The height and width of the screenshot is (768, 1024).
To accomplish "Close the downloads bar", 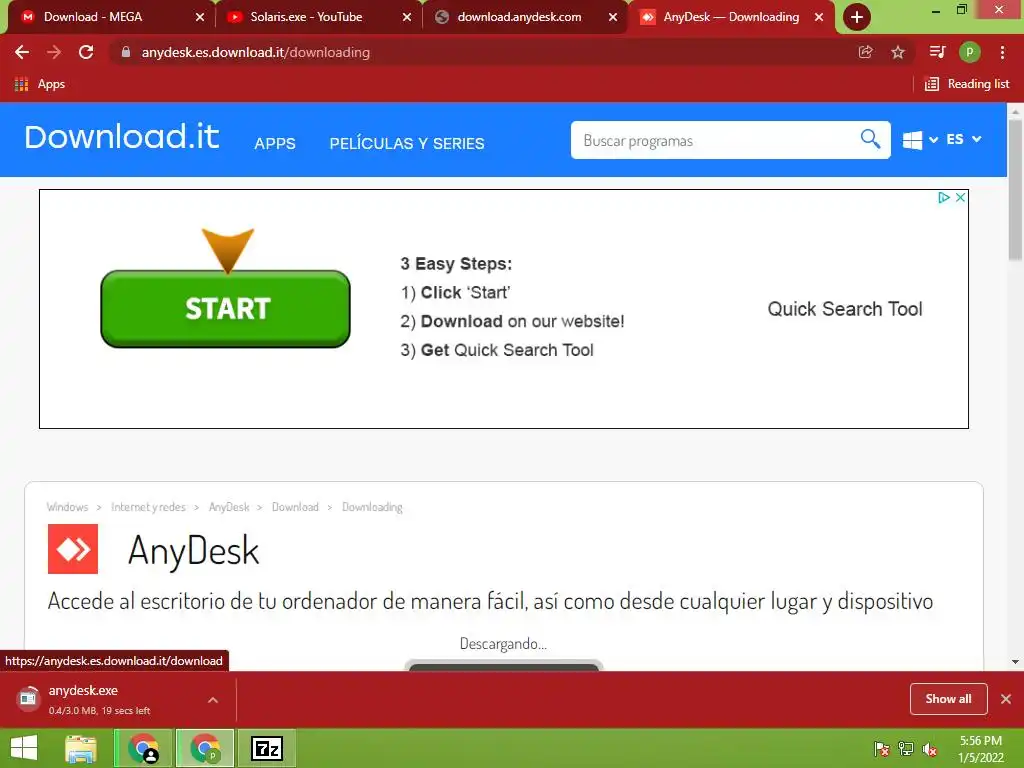I will point(1006,699).
